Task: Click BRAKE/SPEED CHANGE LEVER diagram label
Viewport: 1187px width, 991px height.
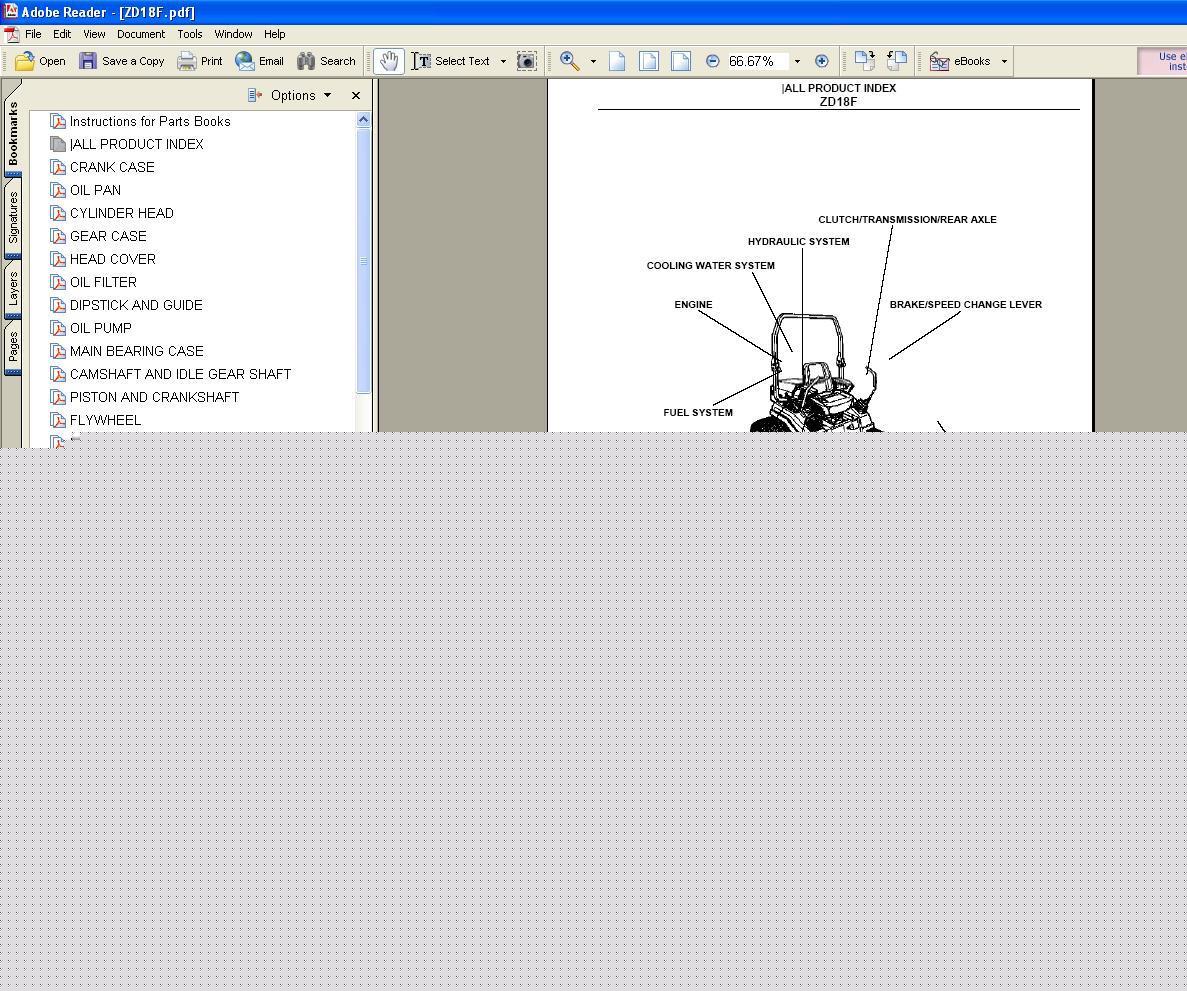Action: pyautogui.click(x=966, y=304)
